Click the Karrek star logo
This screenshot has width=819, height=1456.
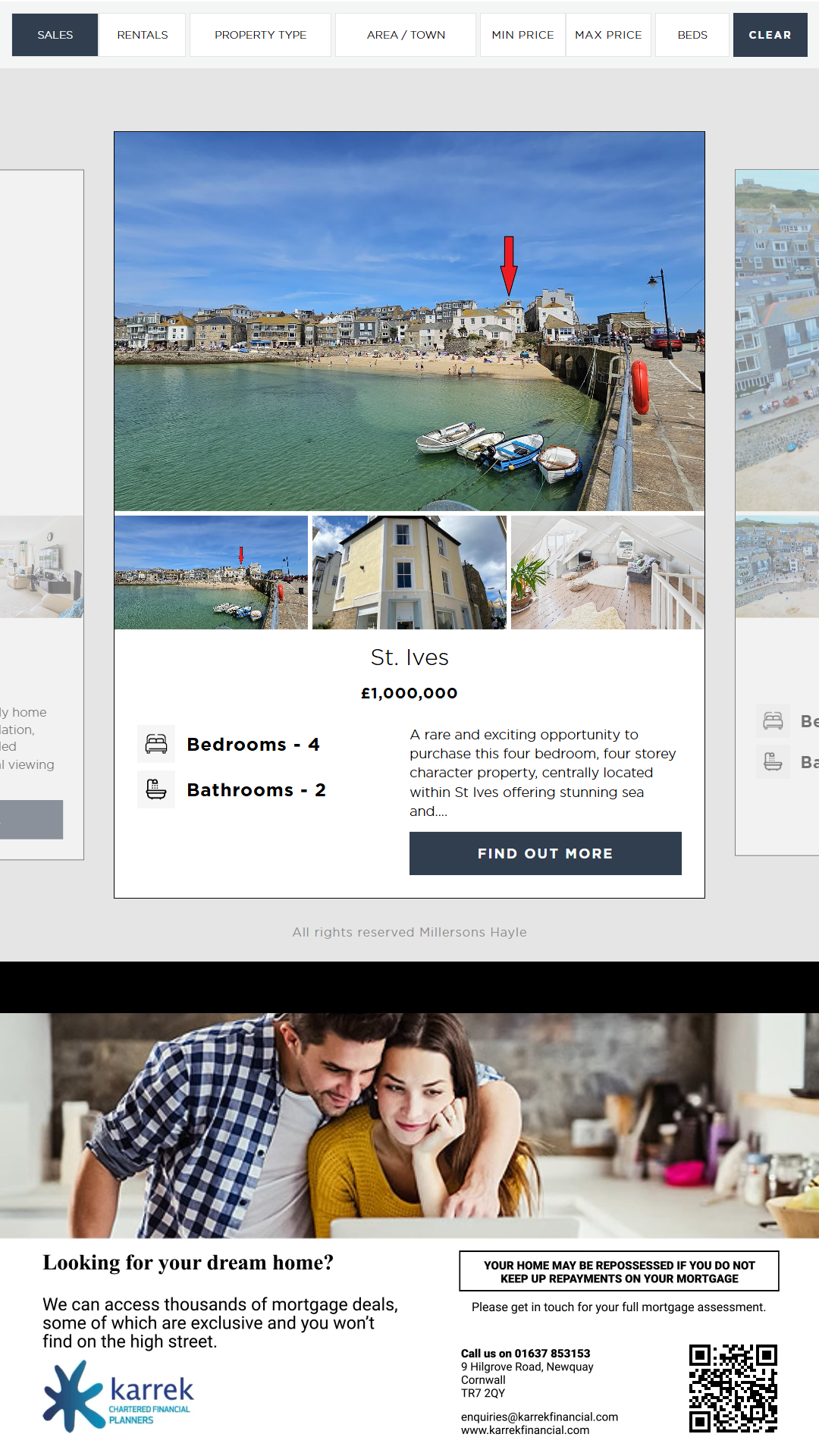[74, 1396]
